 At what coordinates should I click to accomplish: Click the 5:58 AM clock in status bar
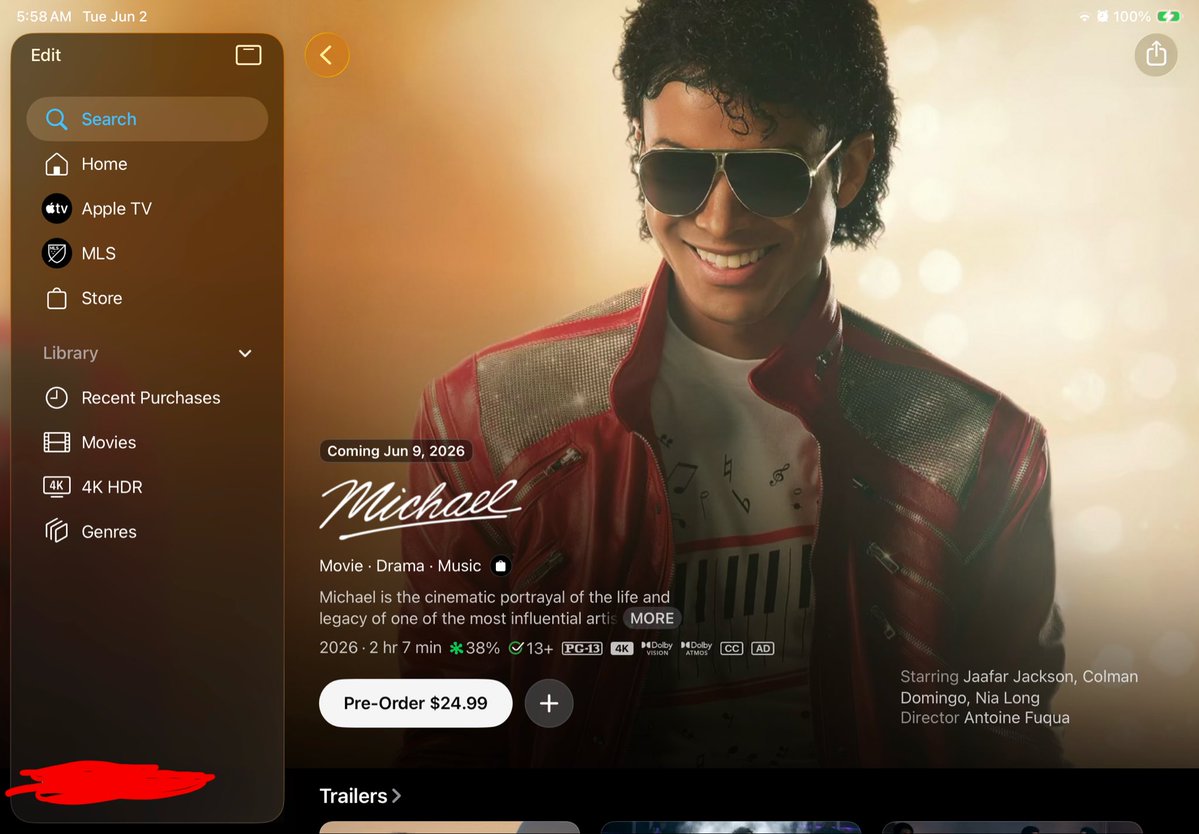pyautogui.click(x=44, y=16)
